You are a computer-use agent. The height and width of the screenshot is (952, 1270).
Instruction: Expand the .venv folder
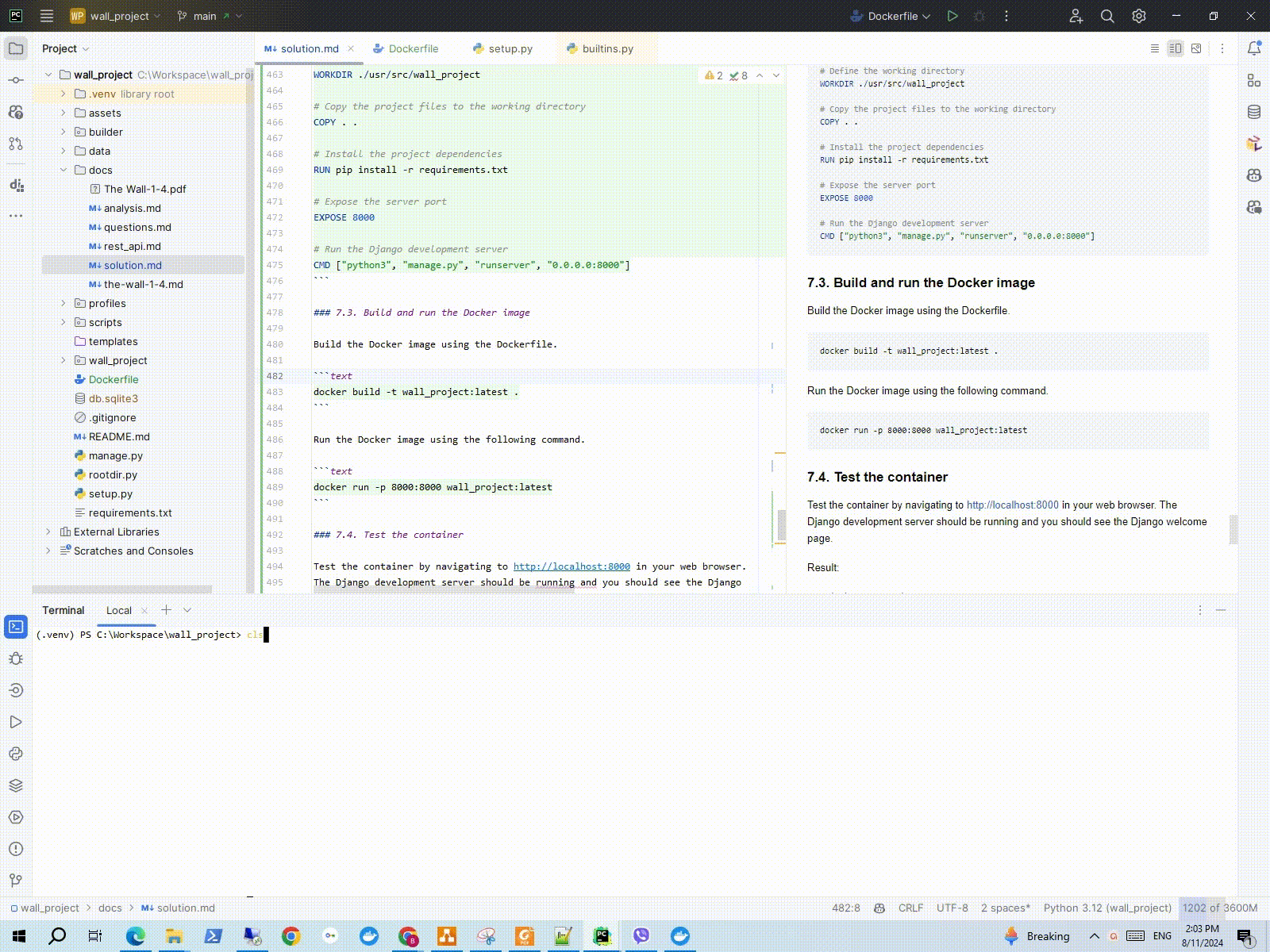click(63, 94)
